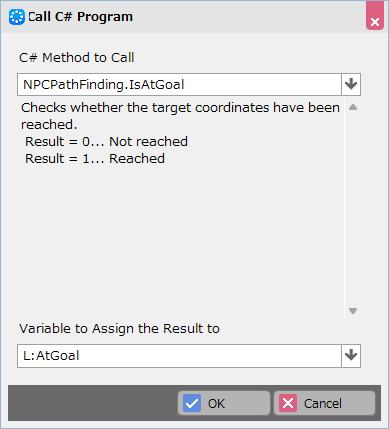Click the blue checkmark icon on OK

[x=192, y=403]
